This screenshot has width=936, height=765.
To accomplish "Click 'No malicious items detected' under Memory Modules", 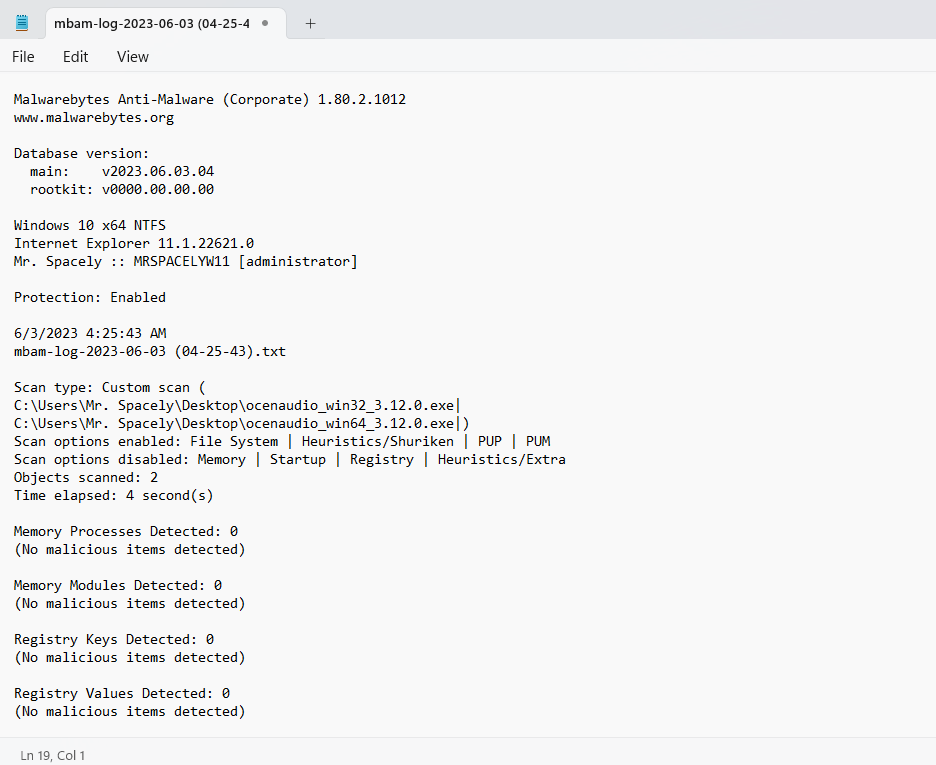I will tap(130, 603).
